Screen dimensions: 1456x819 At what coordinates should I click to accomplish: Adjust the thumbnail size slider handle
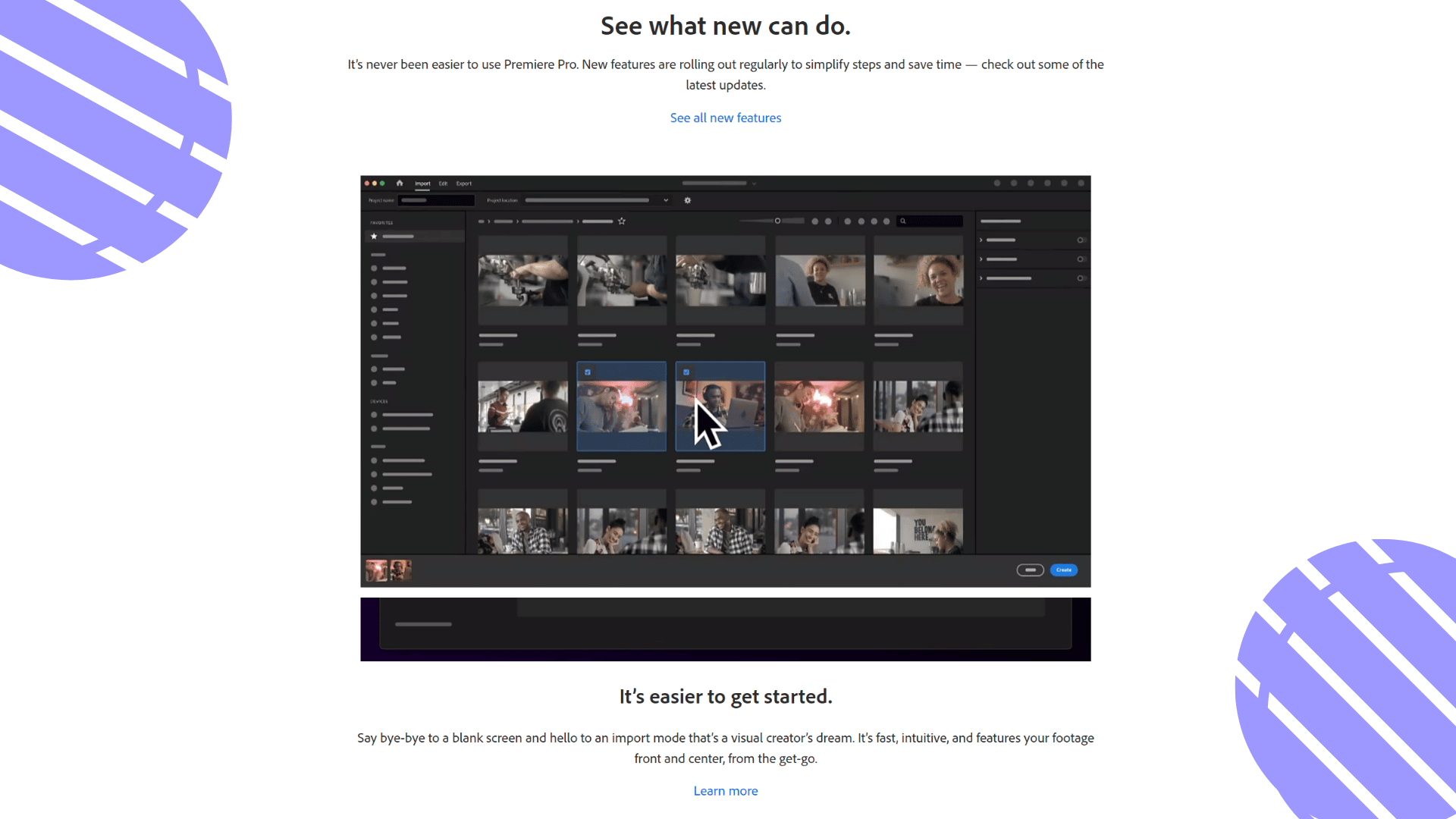(x=777, y=221)
